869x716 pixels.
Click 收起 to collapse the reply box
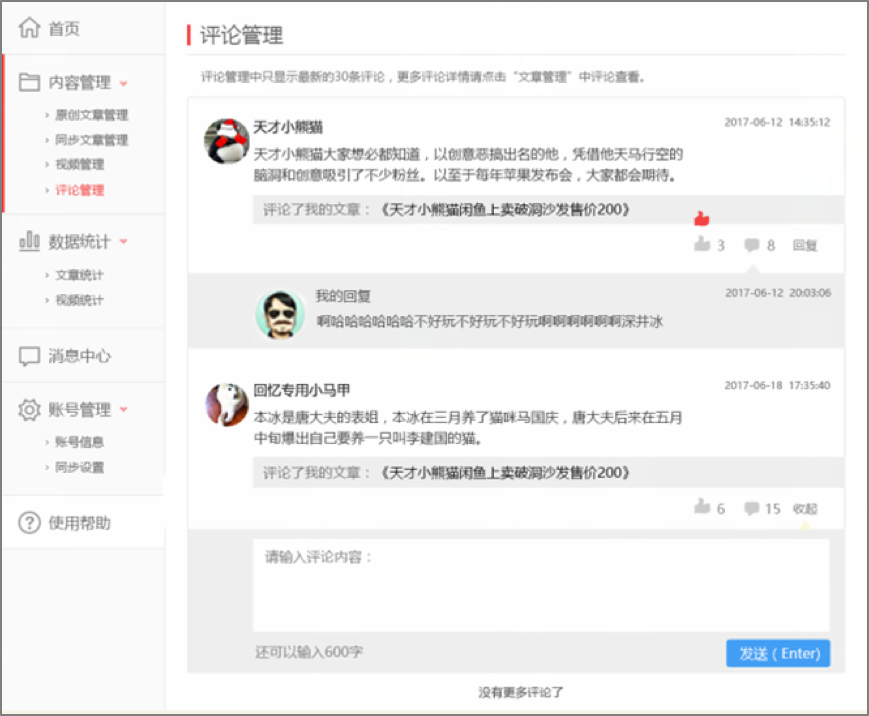pyautogui.click(x=805, y=509)
